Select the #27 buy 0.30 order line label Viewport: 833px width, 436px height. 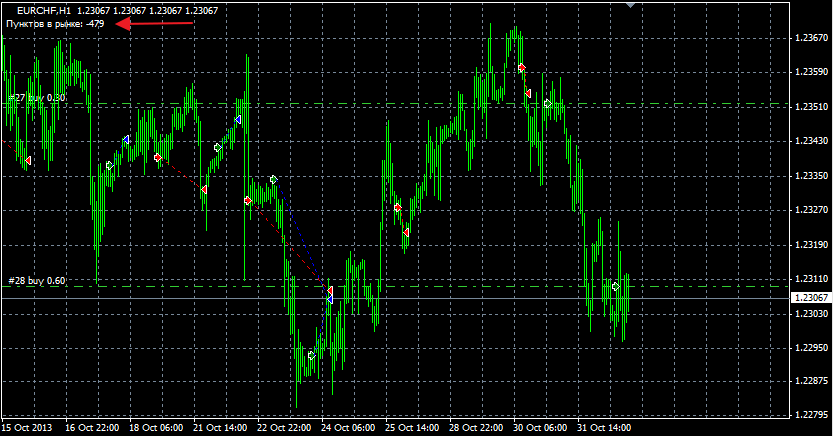(x=37, y=98)
